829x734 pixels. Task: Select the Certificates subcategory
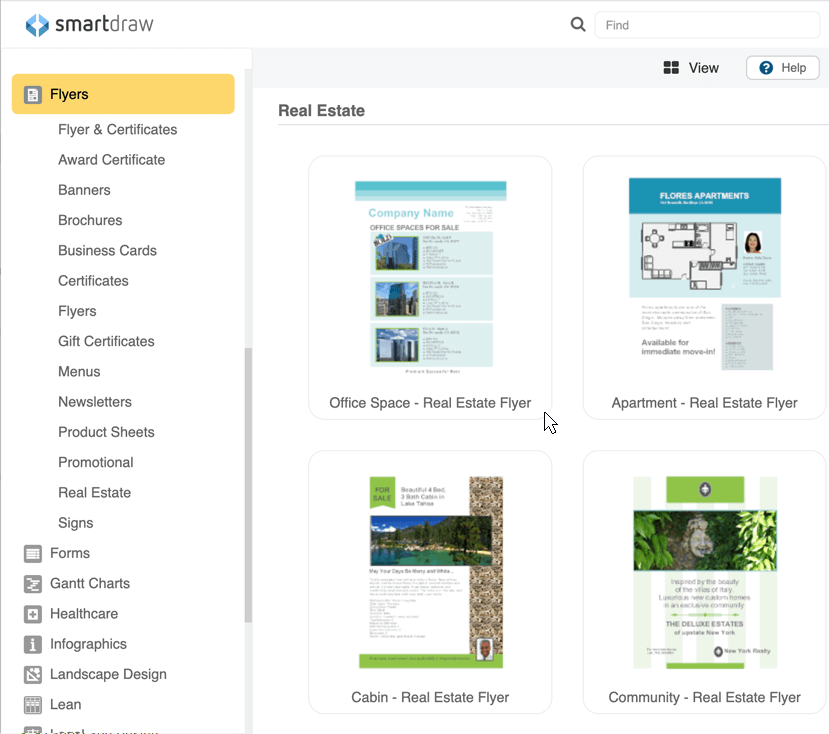click(x=93, y=281)
